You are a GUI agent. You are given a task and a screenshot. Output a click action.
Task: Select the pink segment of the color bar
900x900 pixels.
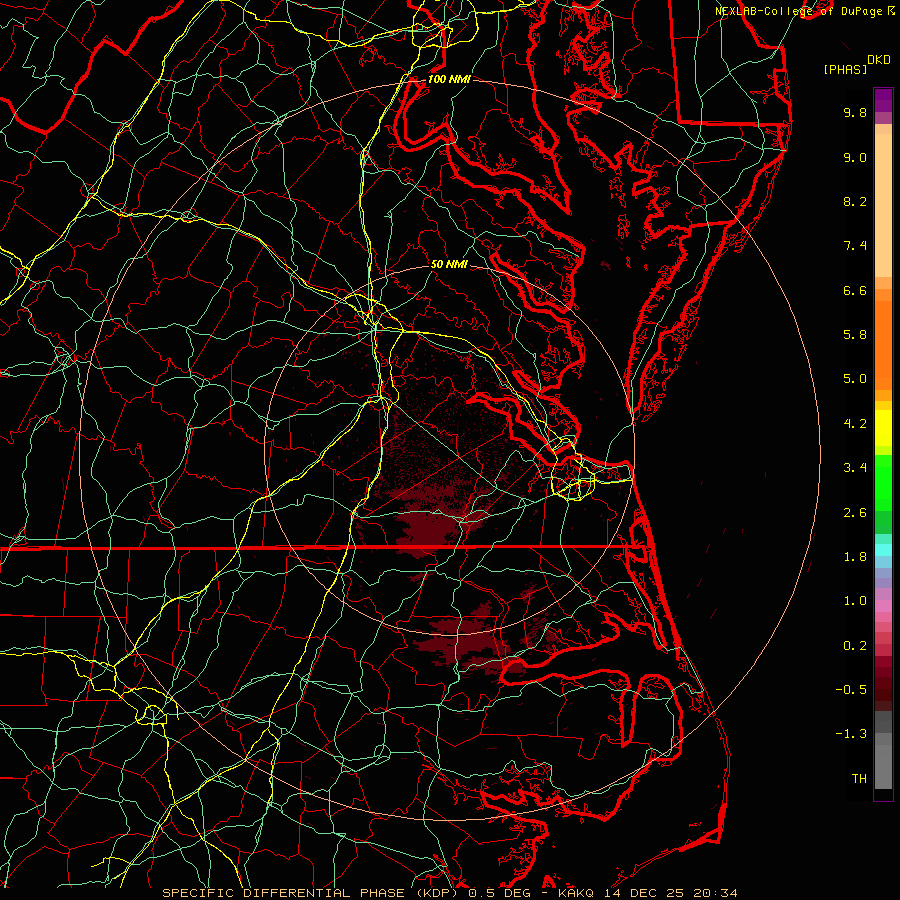(x=883, y=606)
